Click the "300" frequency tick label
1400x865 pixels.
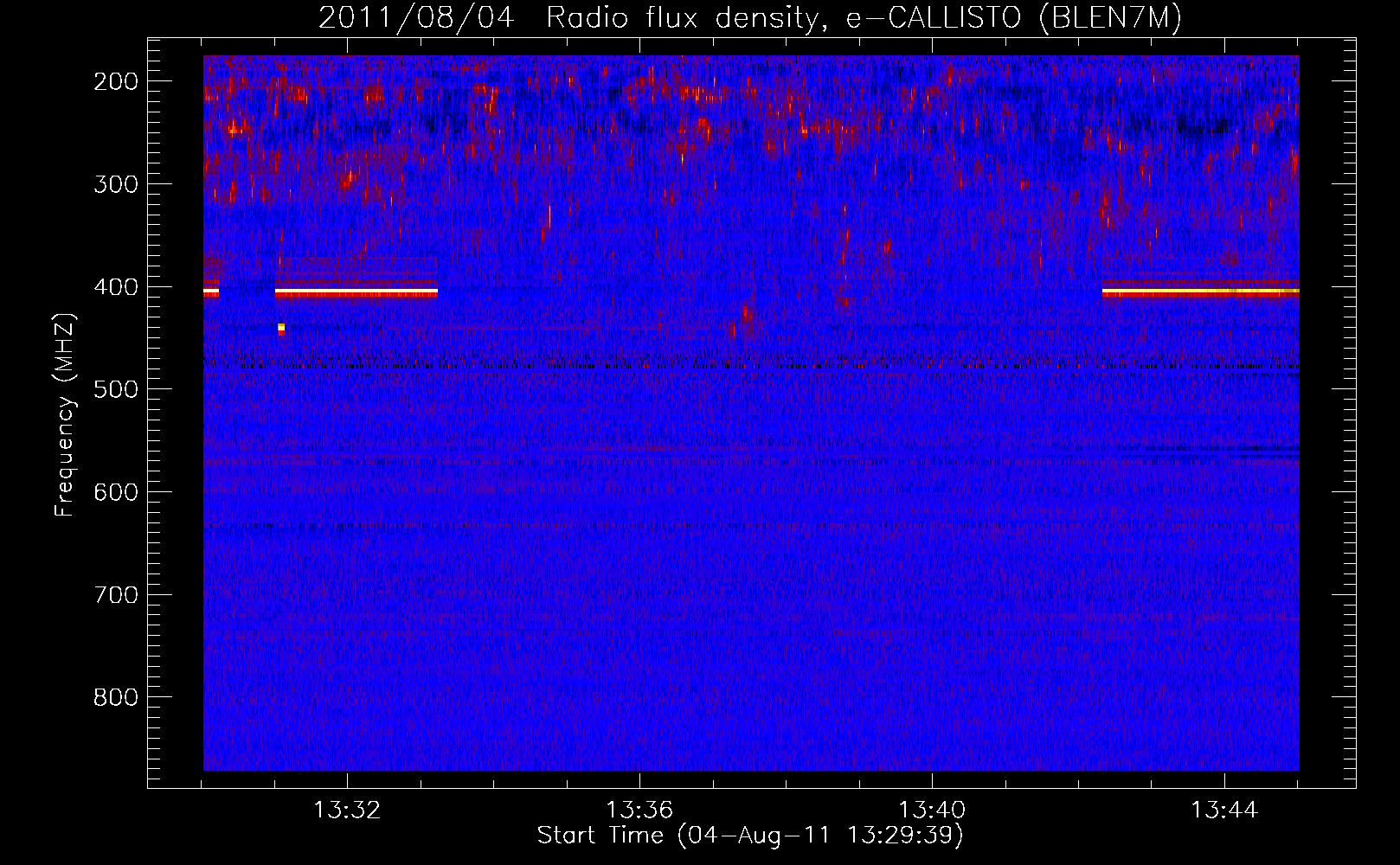pyautogui.click(x=116, y=184)
